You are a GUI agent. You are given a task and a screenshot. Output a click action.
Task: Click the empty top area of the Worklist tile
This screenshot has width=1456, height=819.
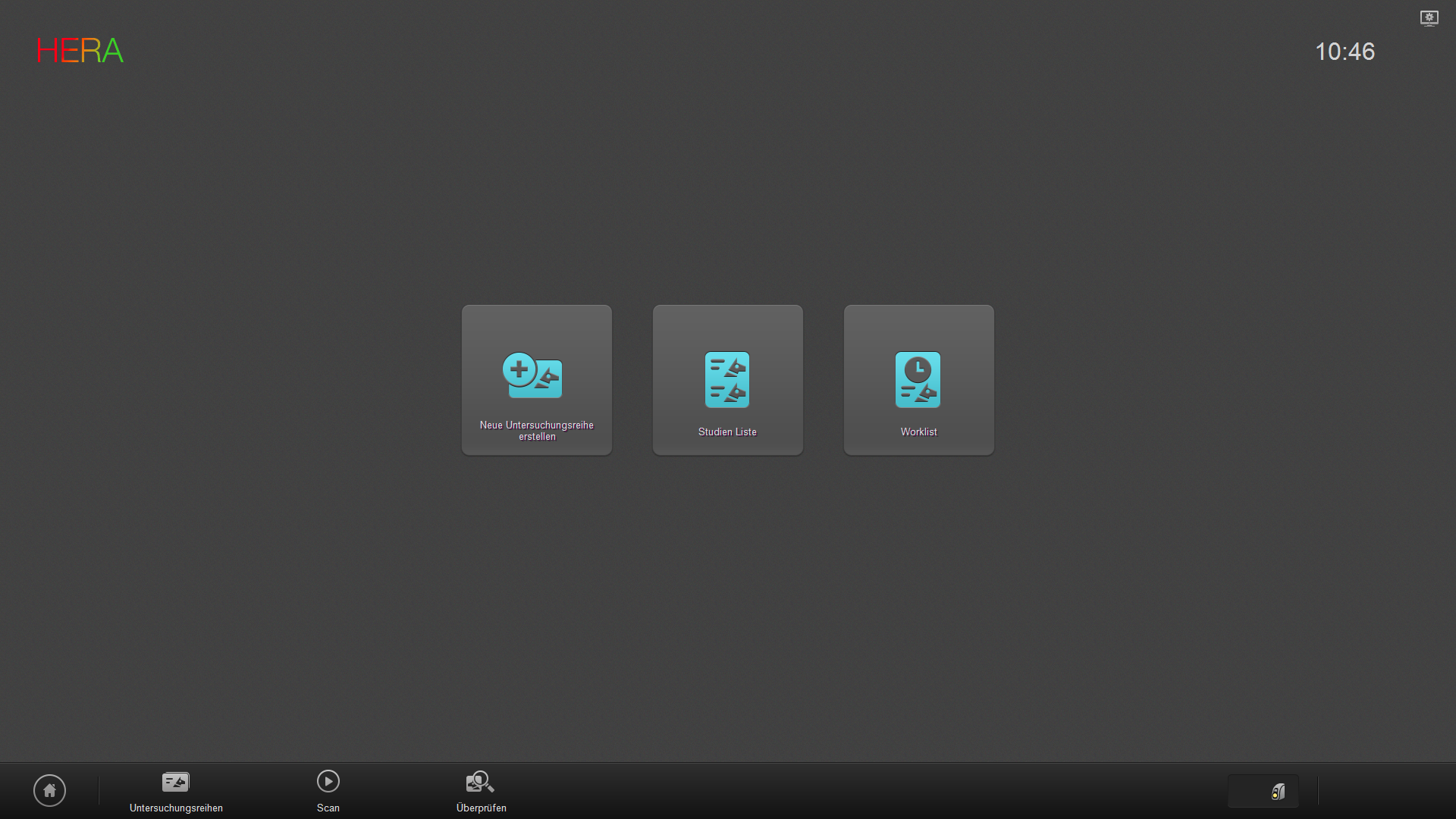[x=918, y=326]
